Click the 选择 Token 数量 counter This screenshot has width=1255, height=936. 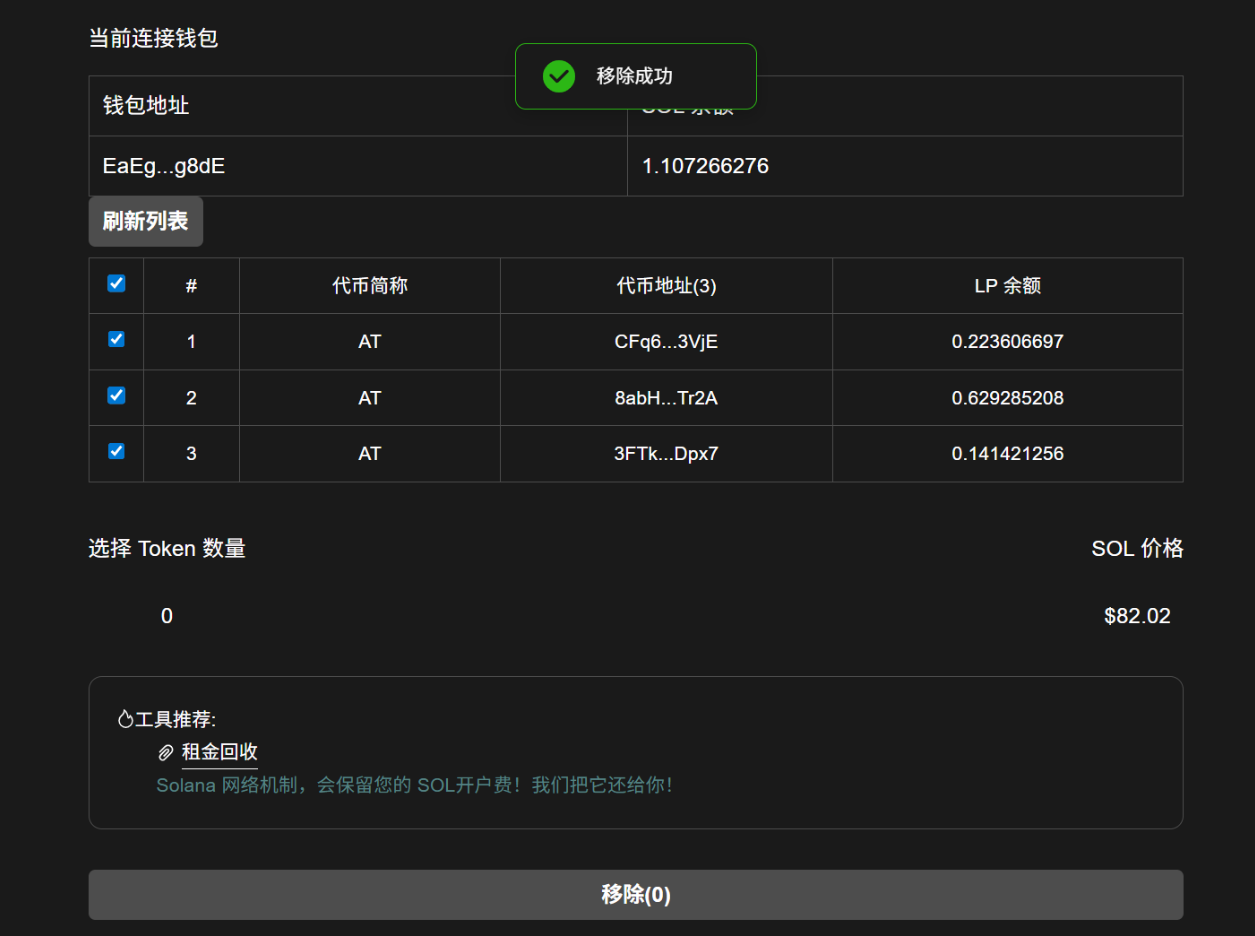pos(166,616)
